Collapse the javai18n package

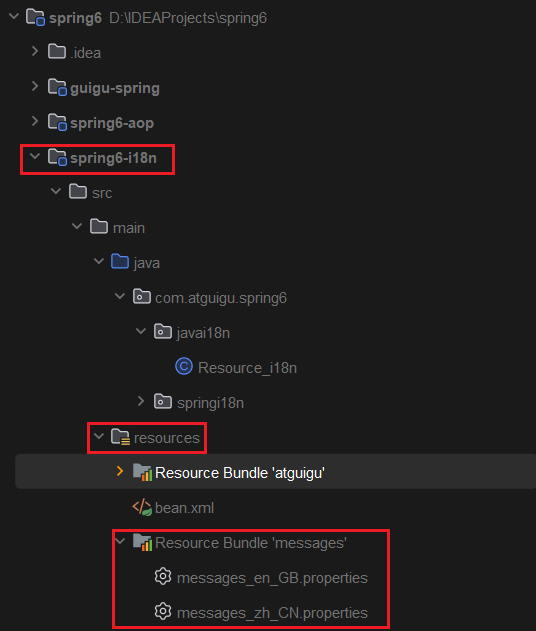pyautogui.click(x=141, y=331)
